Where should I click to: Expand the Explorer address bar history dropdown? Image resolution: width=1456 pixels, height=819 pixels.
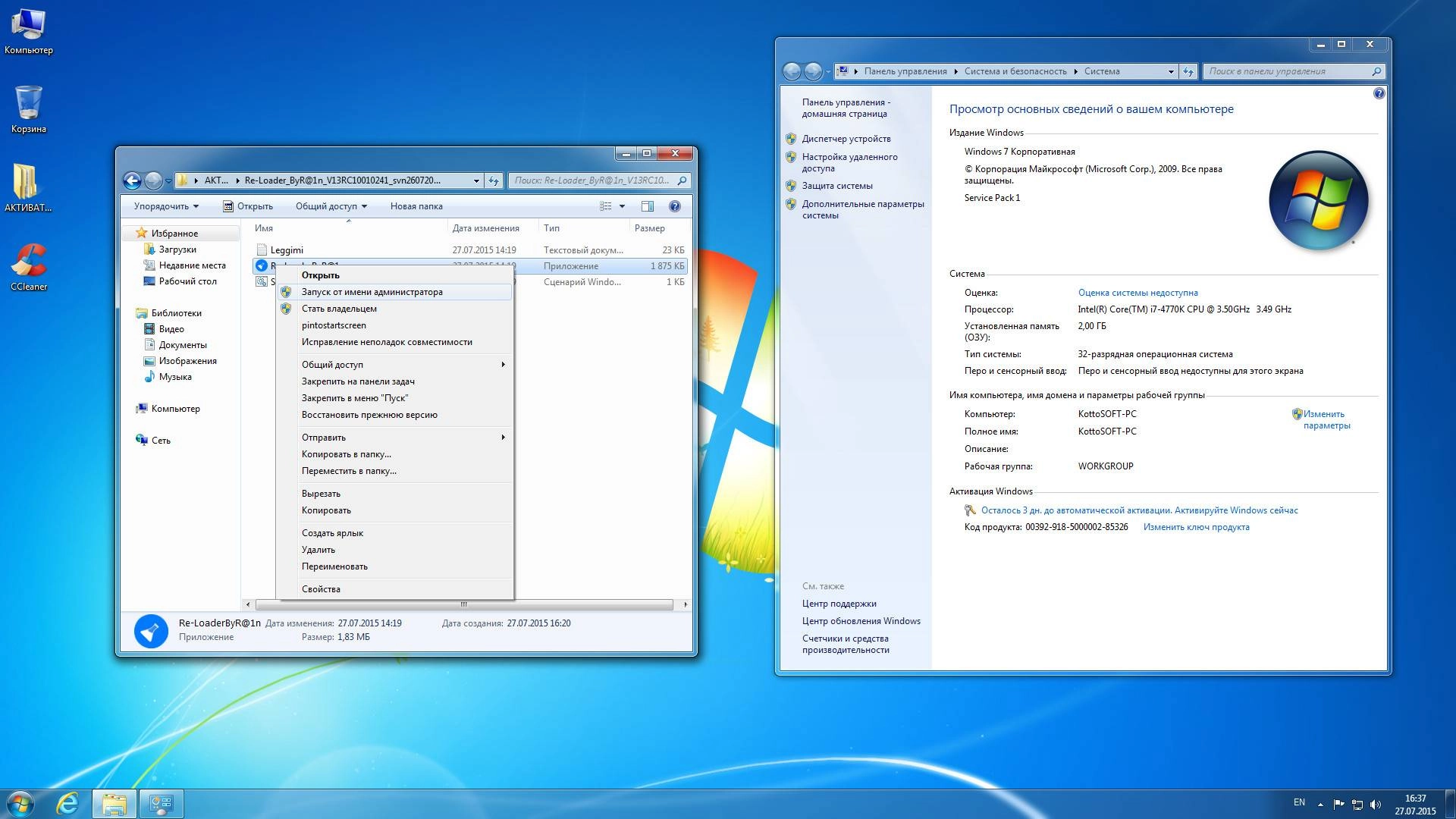click(476, 180)
